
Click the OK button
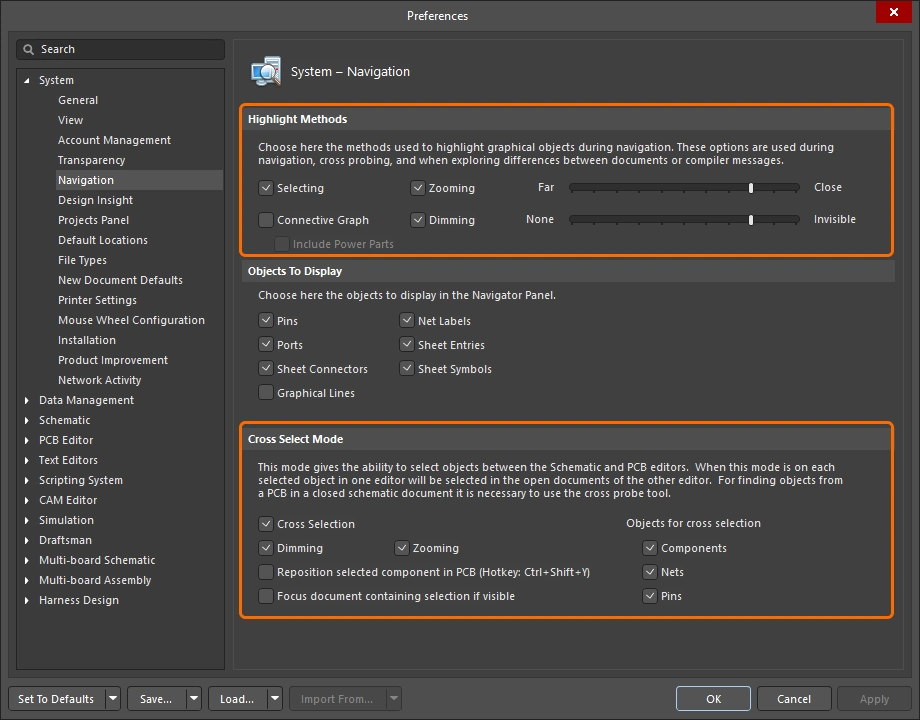[x=713, y=699]
